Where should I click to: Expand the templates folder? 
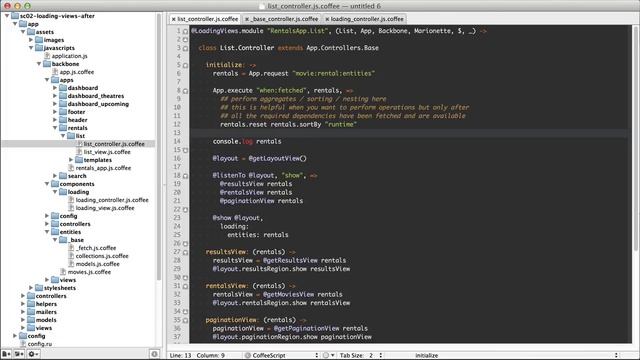(71, 160)
